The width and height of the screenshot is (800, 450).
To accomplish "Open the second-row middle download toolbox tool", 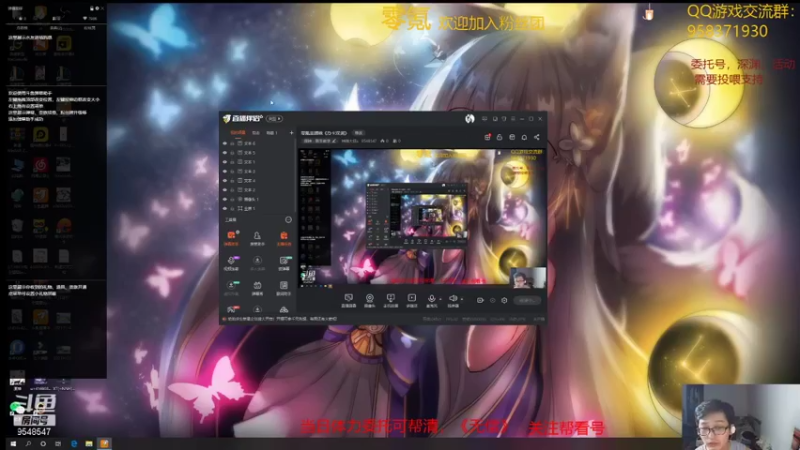I will coord(257,262).
